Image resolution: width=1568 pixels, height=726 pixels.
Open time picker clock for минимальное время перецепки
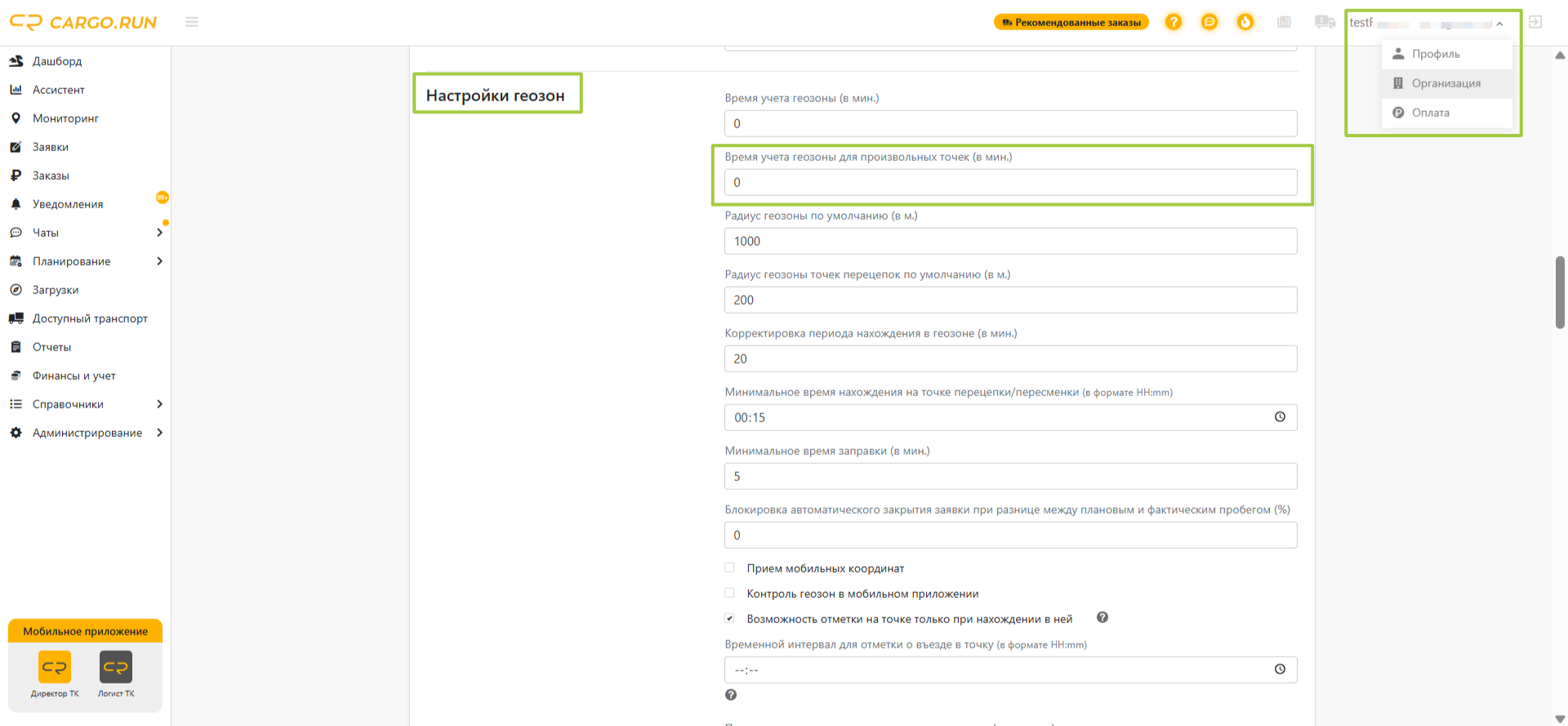pos(1280,417)
